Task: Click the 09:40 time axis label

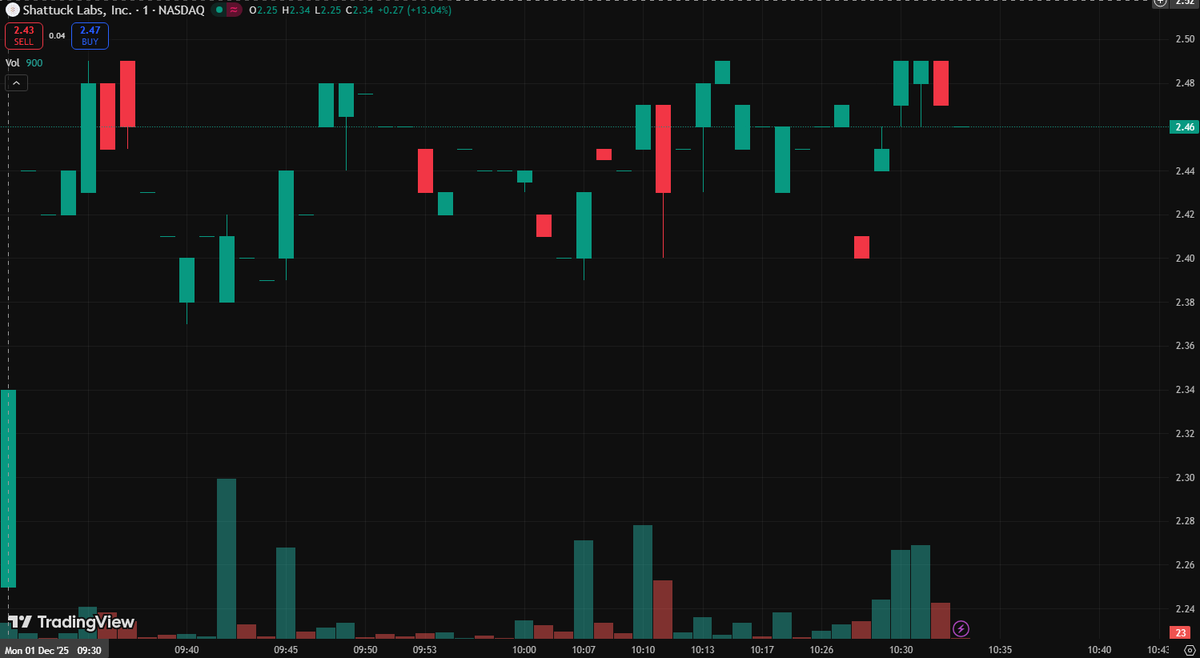Action: pos(187,649)
